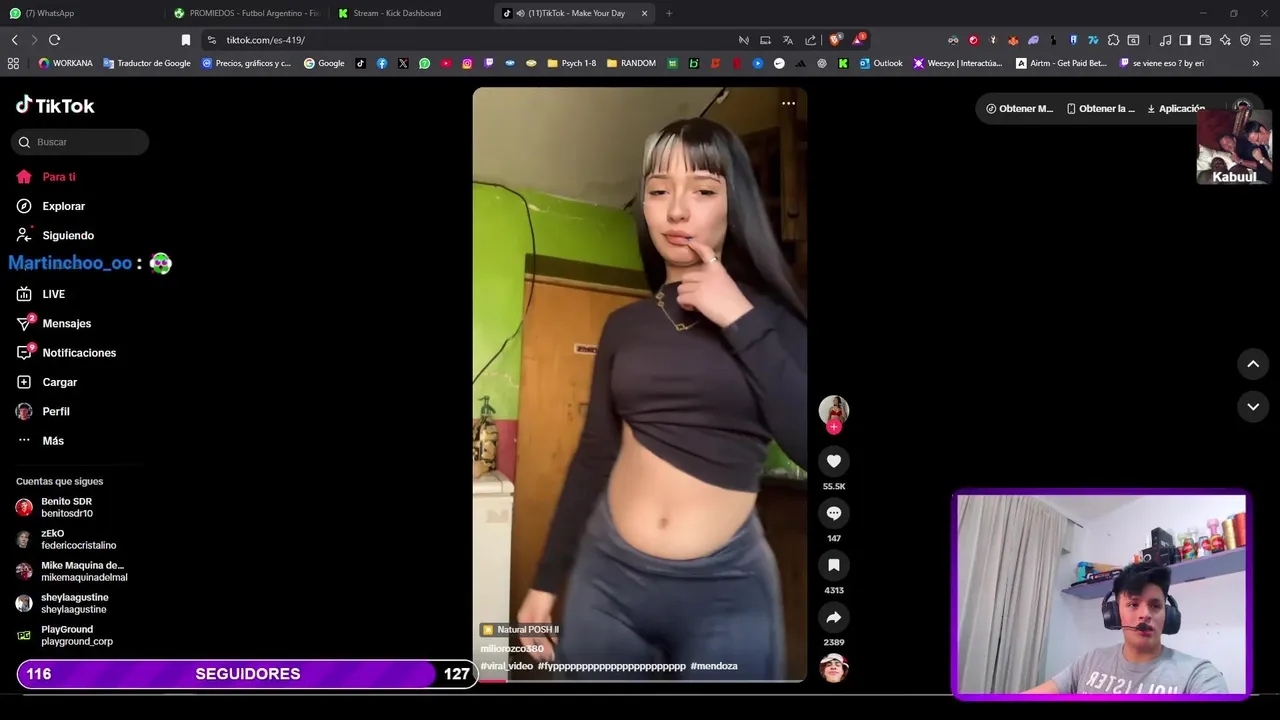Open the Cargar upload page
The width and height of the screenshot is (1280, 720).
[x=47, y=382]
